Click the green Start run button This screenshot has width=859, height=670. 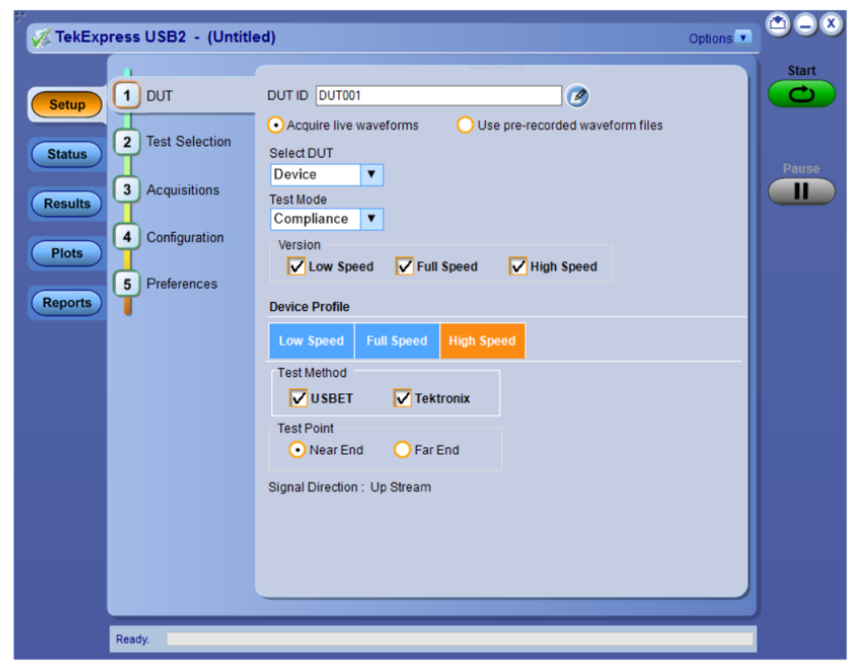[801, 94]
